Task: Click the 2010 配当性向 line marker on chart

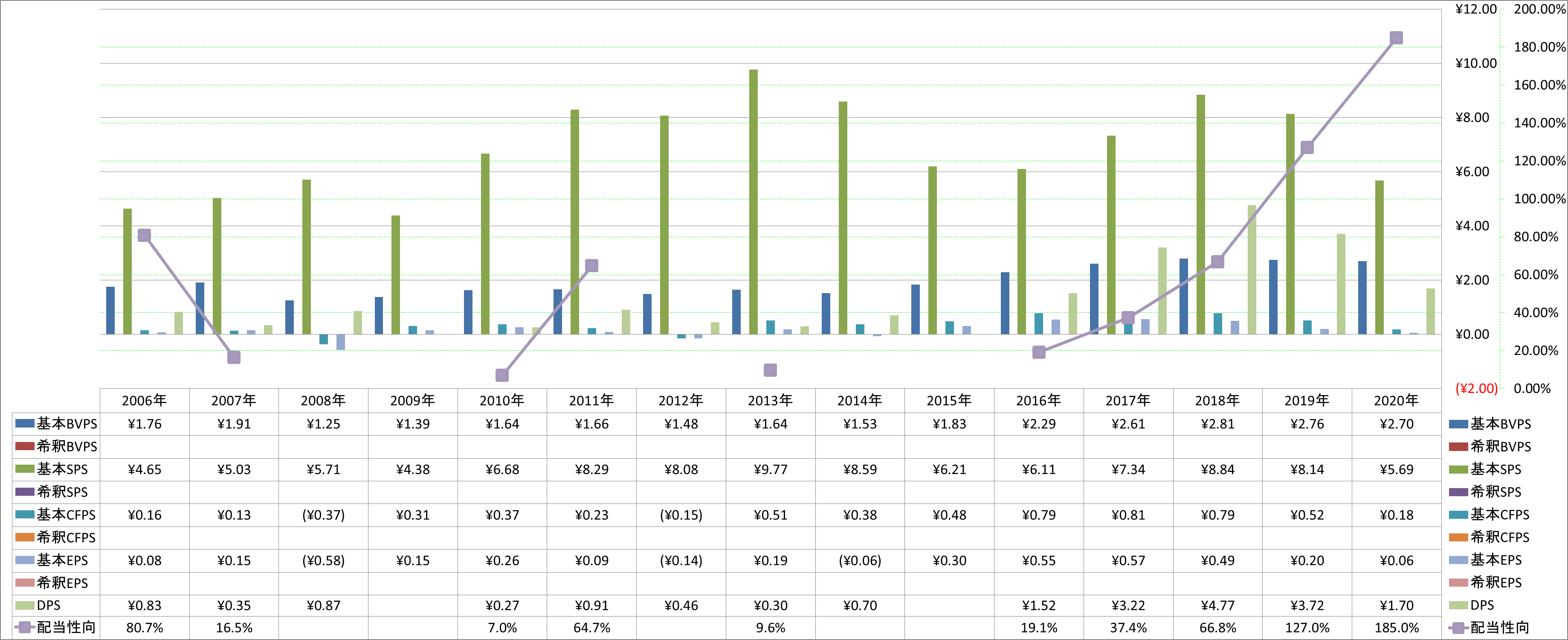Action: pyautogui.click(x=502, y=375)
